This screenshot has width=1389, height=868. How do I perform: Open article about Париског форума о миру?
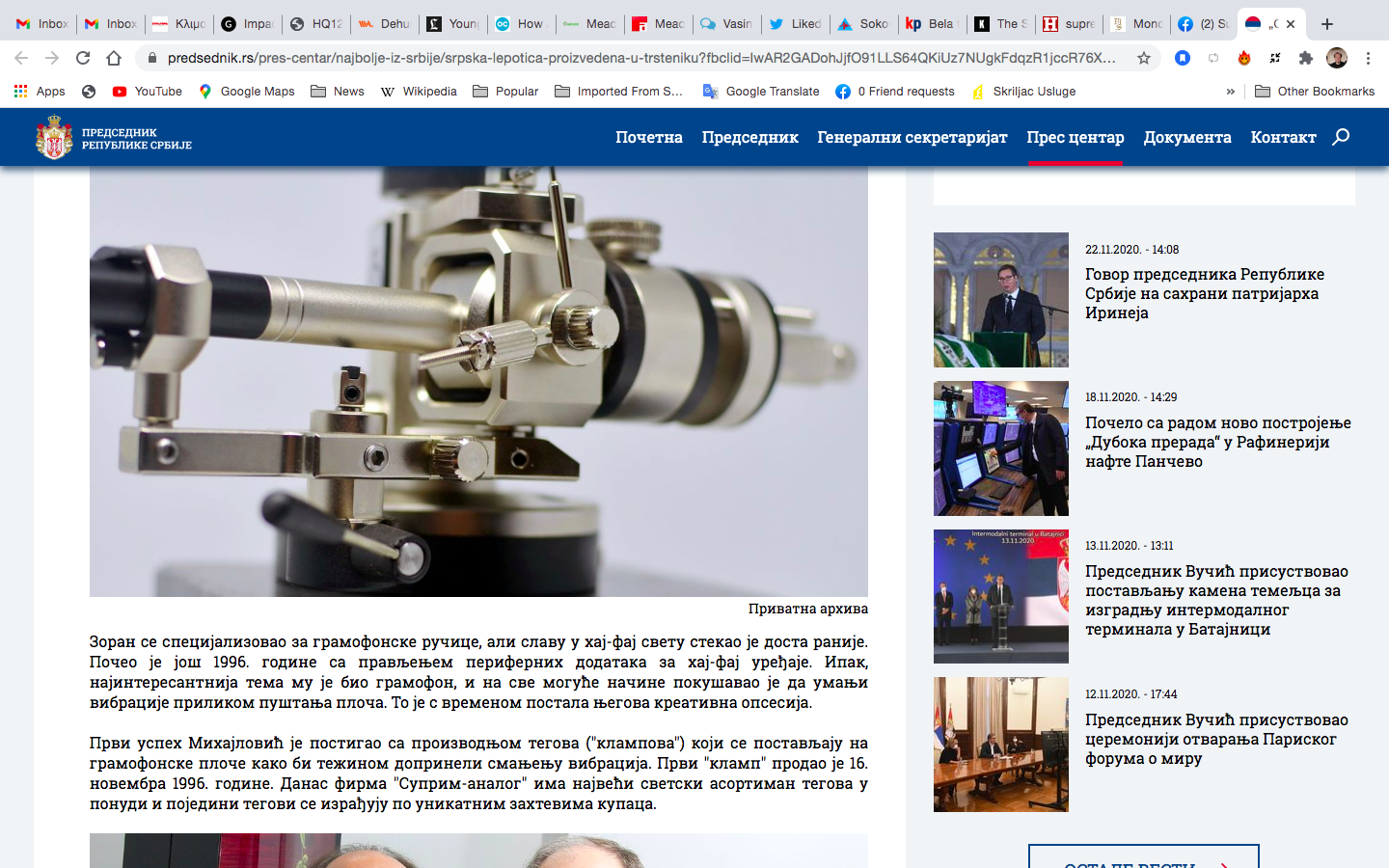pos(1216,739)
